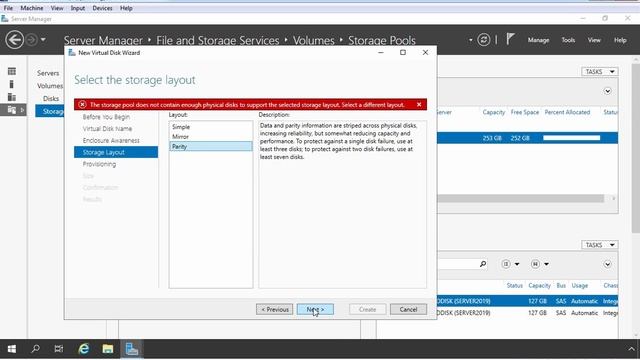The width and height of the screenshot is (640, 360).
Task: Click the forward navigation arrow
Action: coord(31,40)
